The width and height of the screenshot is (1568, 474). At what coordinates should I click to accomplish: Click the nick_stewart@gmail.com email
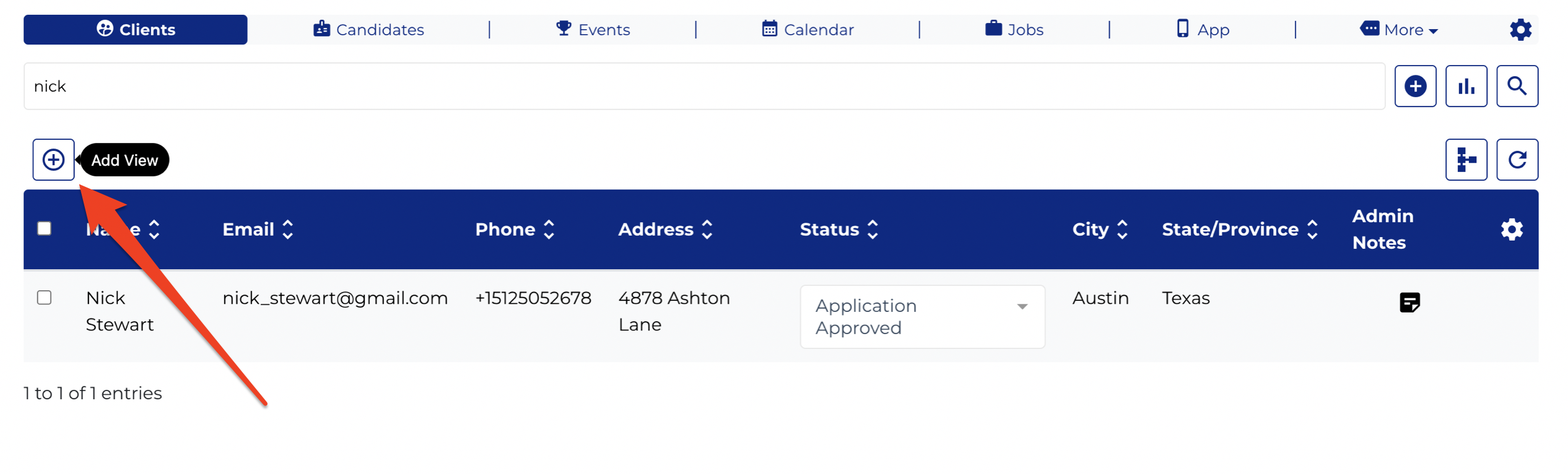pyautogui.click(x=335, y=298)
